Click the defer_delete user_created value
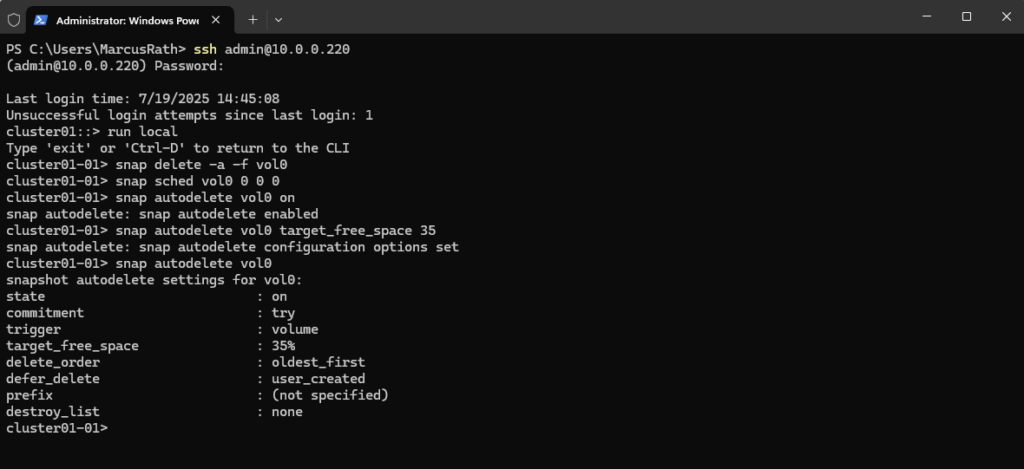Image resolution: width=1024 pixels, height=469 pixels. click(x=319, y=379)
